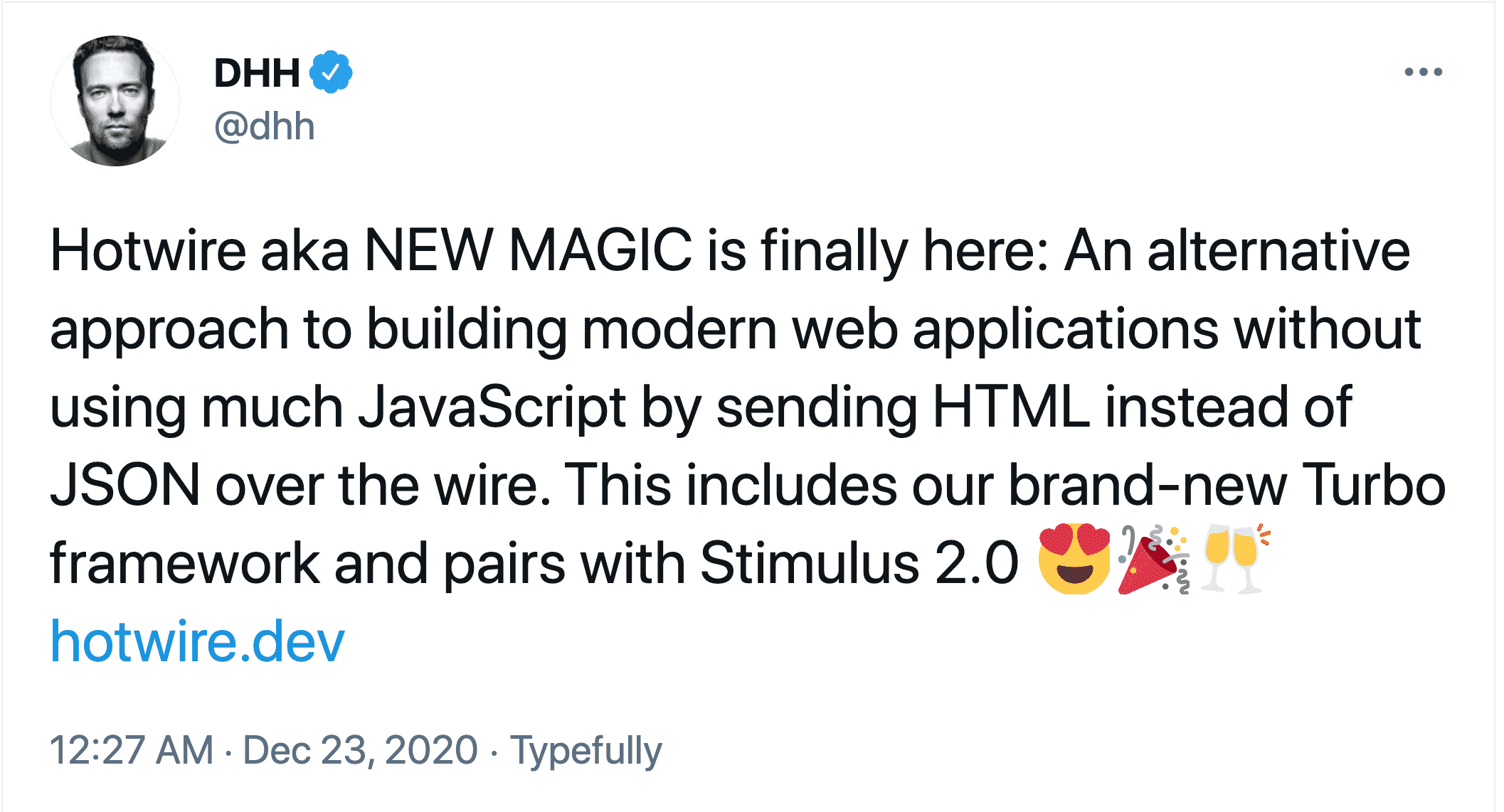1504x812 pixels.
Task: Open the 12:27 AM timestamp
Action: click(x=132, y=750)
